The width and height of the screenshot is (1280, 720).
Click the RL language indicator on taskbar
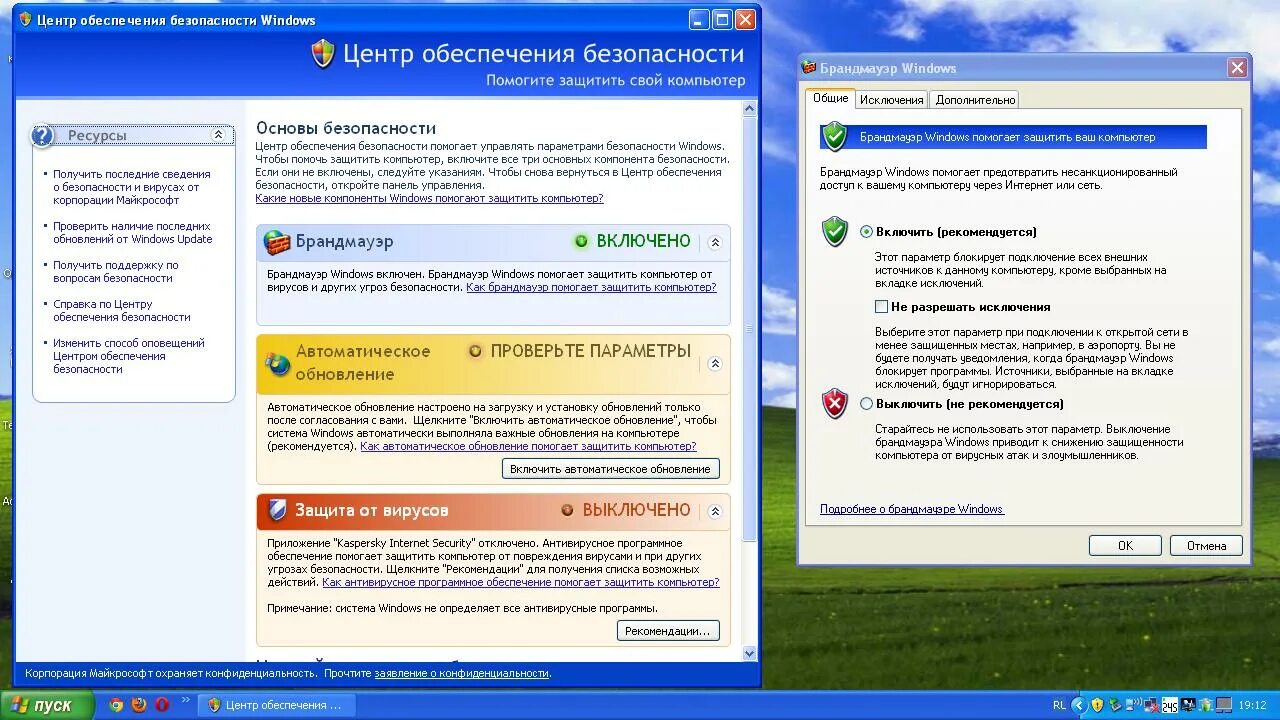click(1059, 705)
